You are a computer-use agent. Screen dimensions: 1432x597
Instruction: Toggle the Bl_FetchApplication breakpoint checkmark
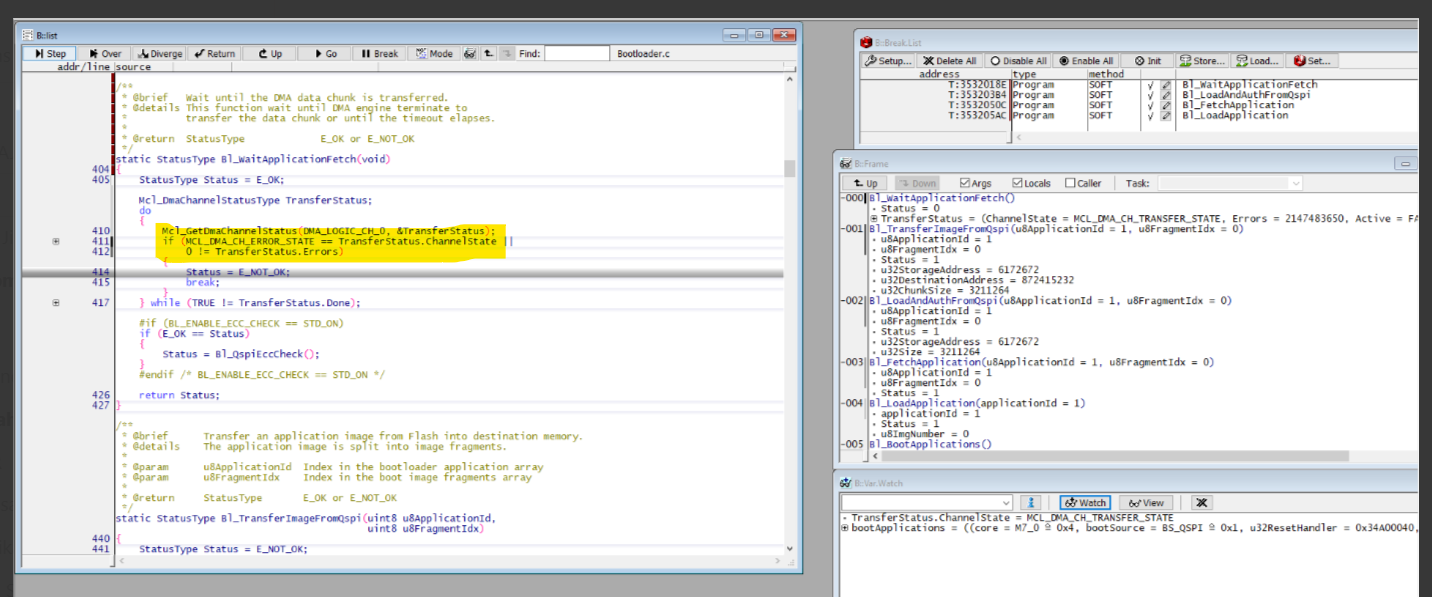[1151, 105]
